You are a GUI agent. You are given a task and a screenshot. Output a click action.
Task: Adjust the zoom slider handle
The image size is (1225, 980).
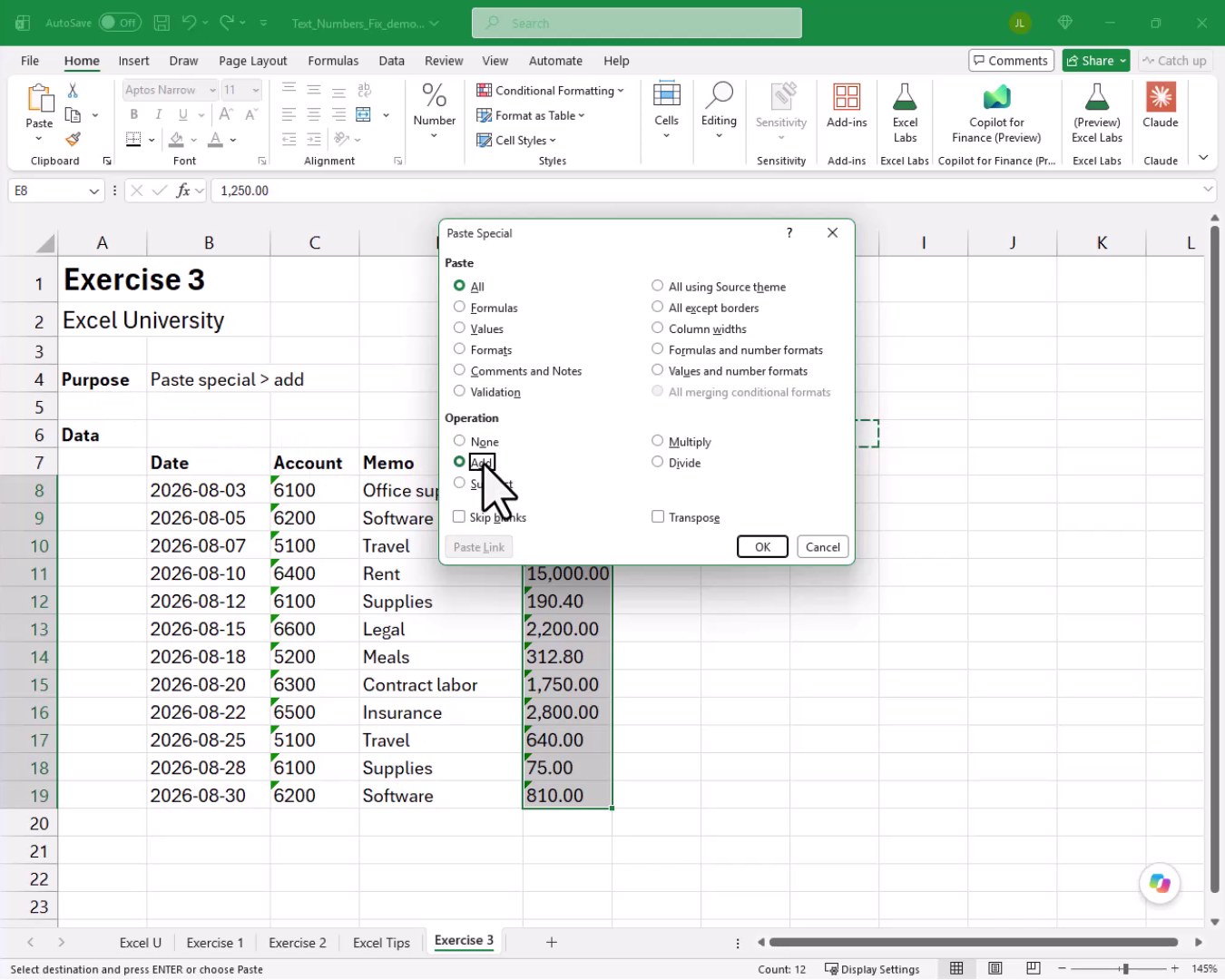(x=1124, y=969)
